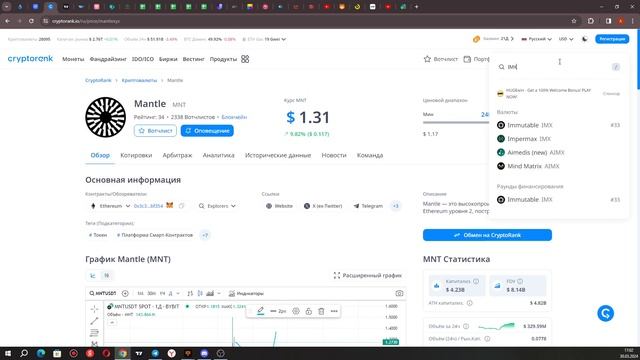Click cryptorank logo
Image resolution: width=640 pixels, height=360 pixels.
point(30,59)
